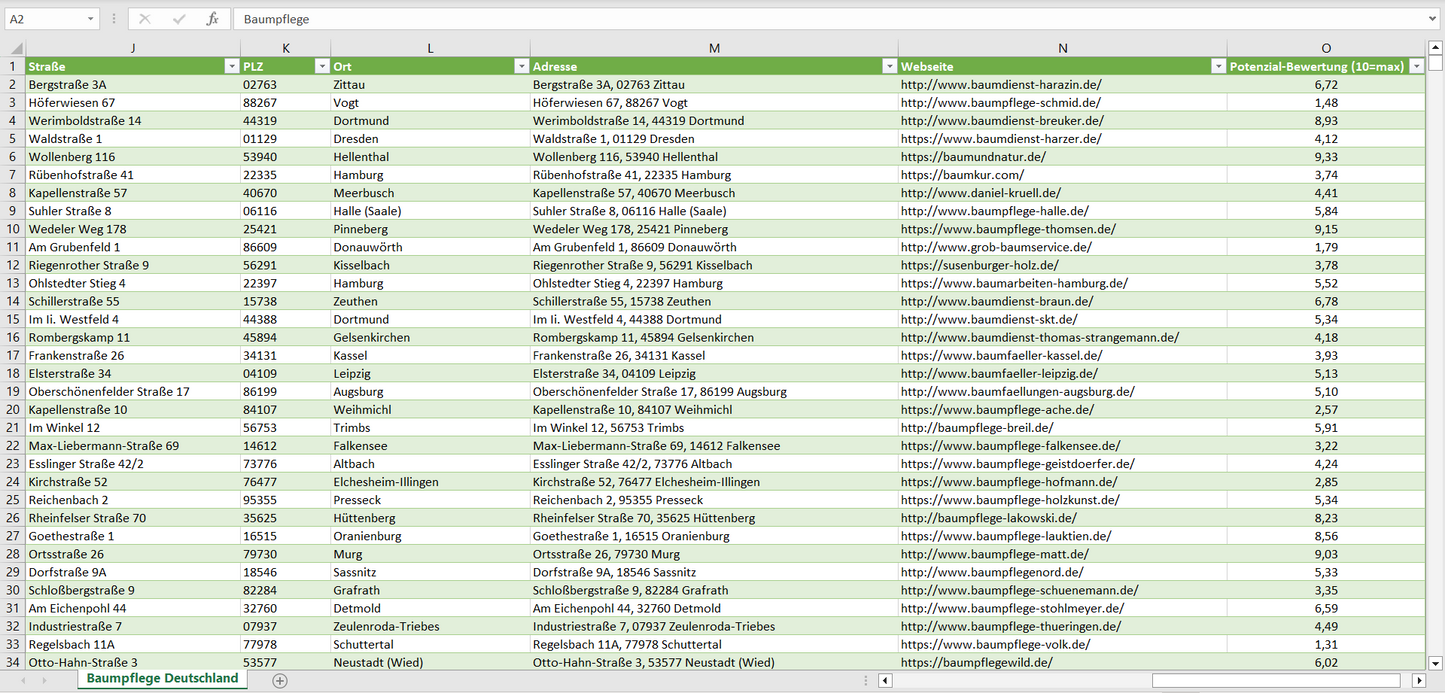Click the horizontal scrollbar right arrow

tap(1418, 681)
